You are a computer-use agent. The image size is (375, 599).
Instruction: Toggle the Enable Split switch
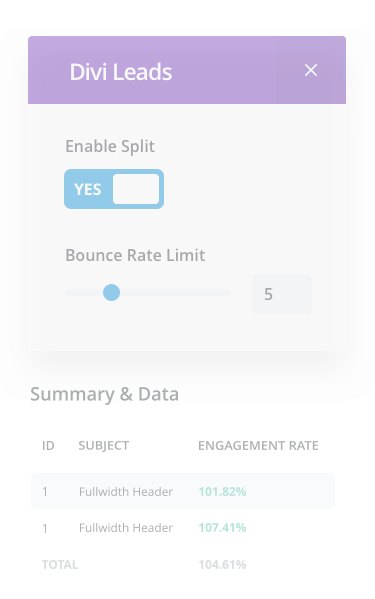114,189
